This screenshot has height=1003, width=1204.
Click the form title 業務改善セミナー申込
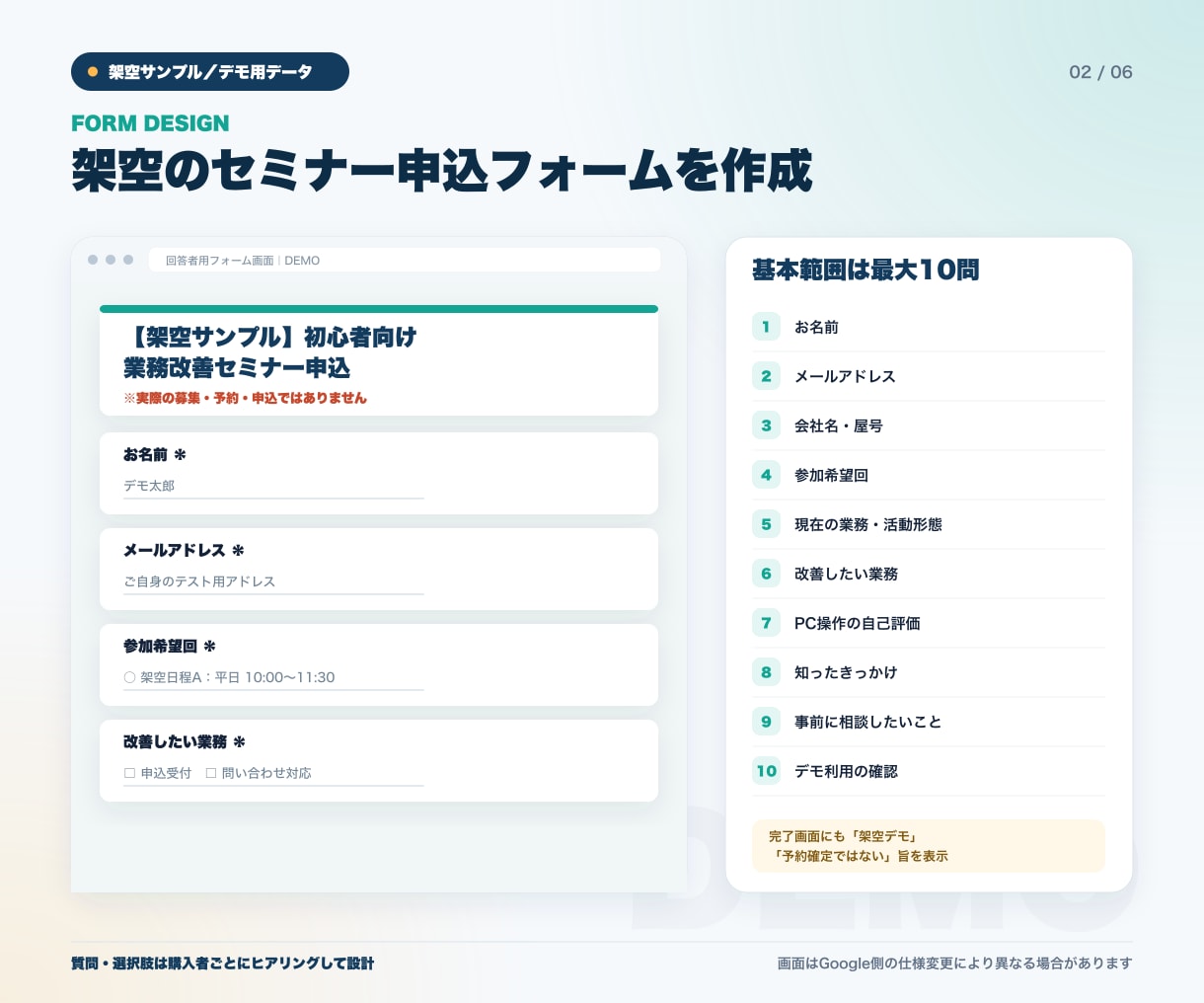point(237,368)
